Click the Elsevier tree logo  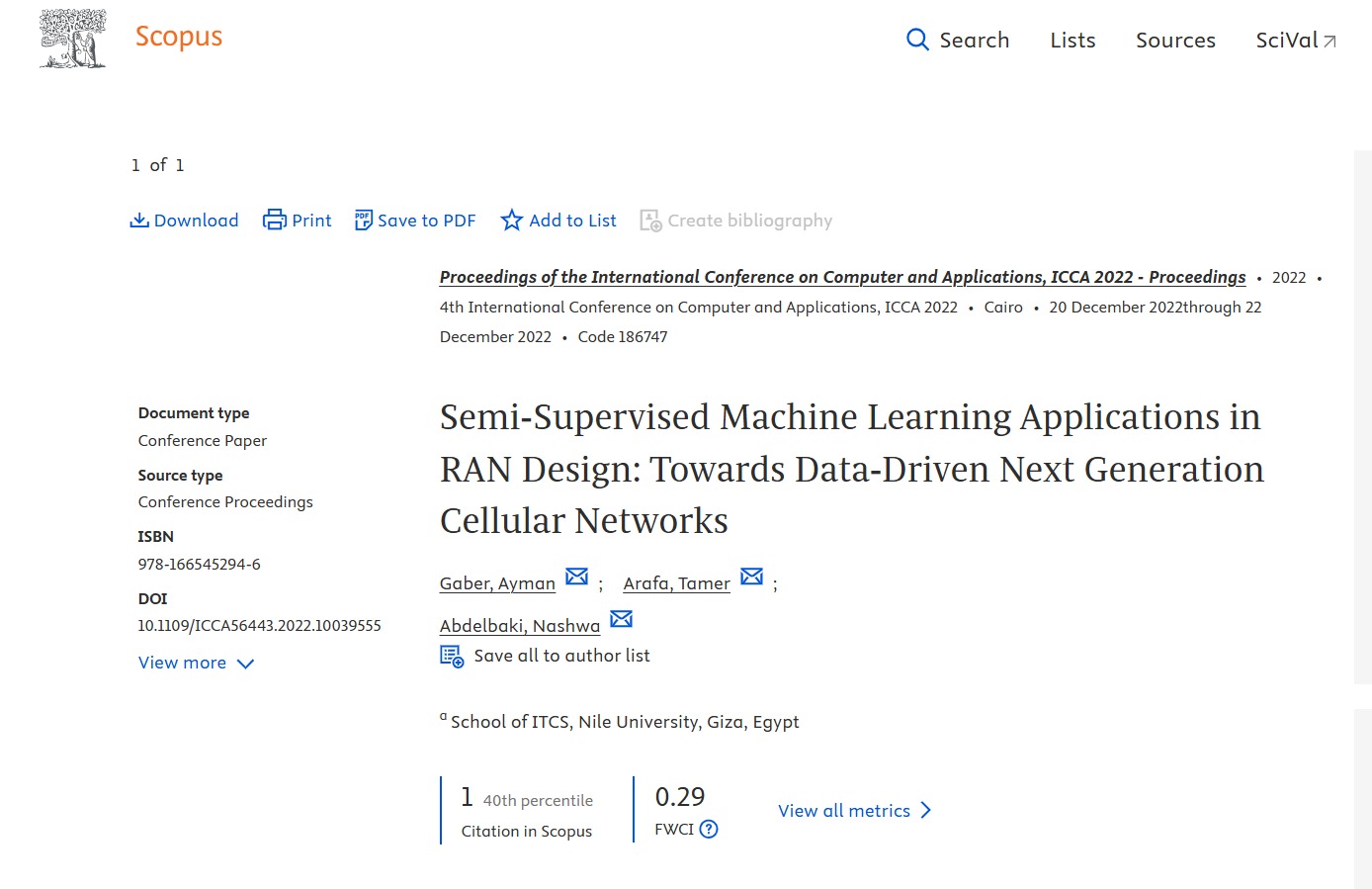tap(72, 40)
